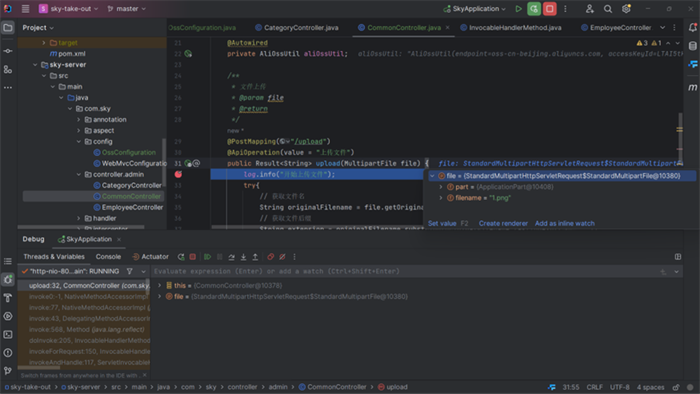The width and height of the screenshot is (700, 394).
Task: Open View Breakpoints dialog
Action: (271, 257)
